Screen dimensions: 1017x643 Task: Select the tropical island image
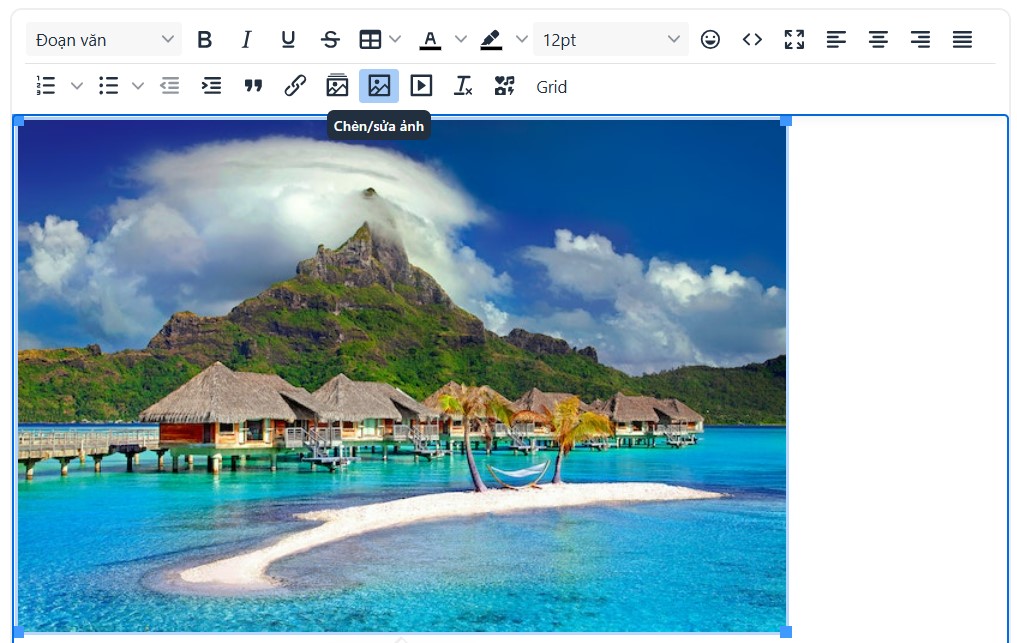[x=402, y=376]
